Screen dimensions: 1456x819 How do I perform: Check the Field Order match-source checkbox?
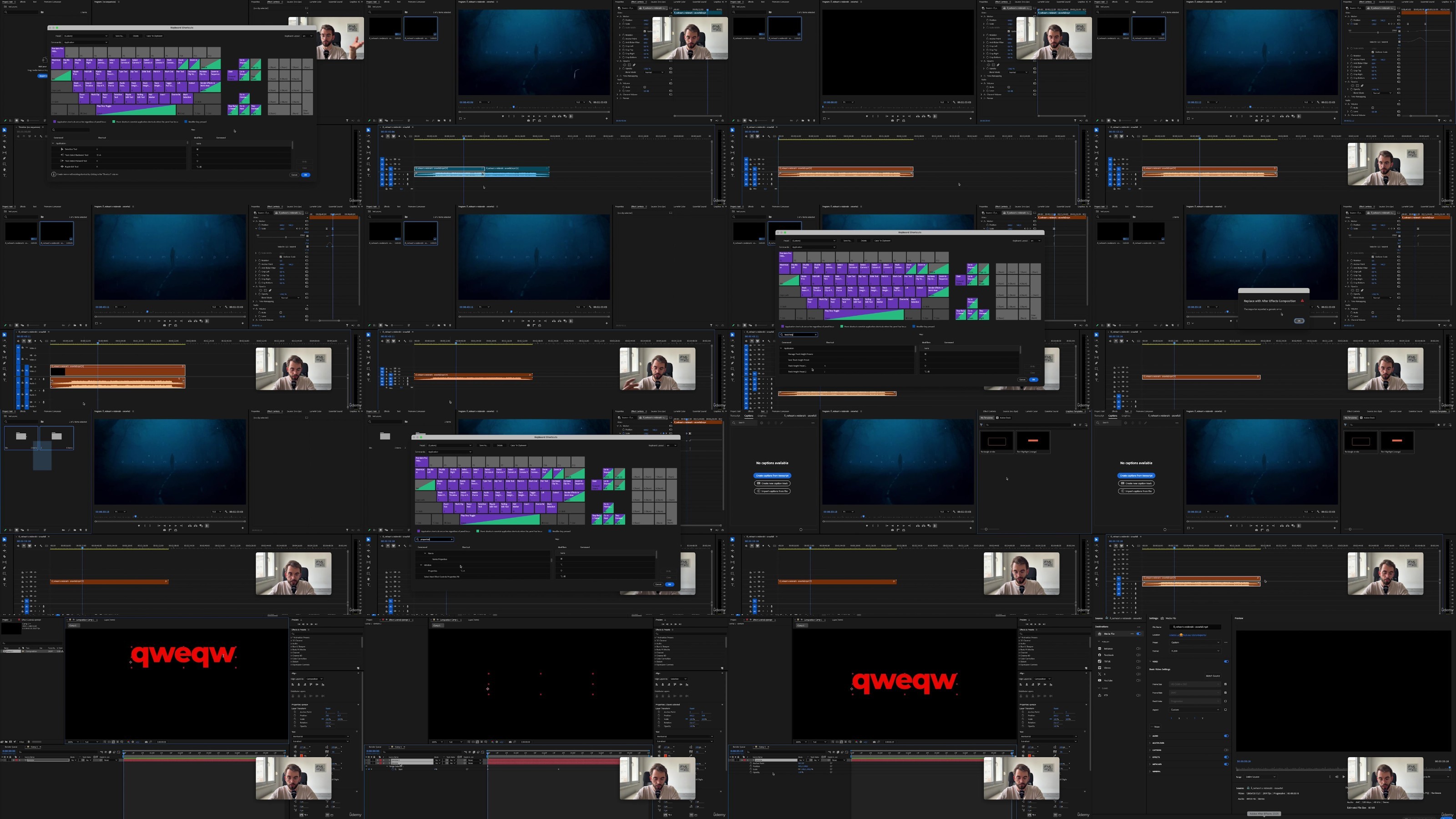[x=1225, y=702]
